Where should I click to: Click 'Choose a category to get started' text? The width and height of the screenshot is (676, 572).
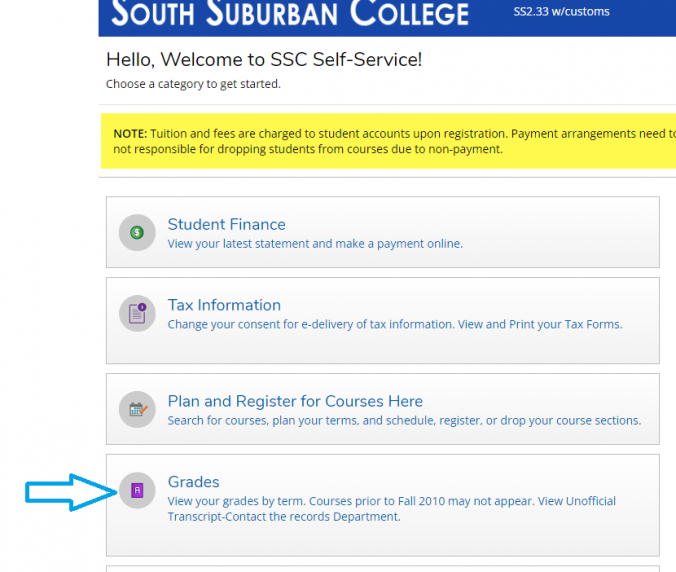[193, 84]
